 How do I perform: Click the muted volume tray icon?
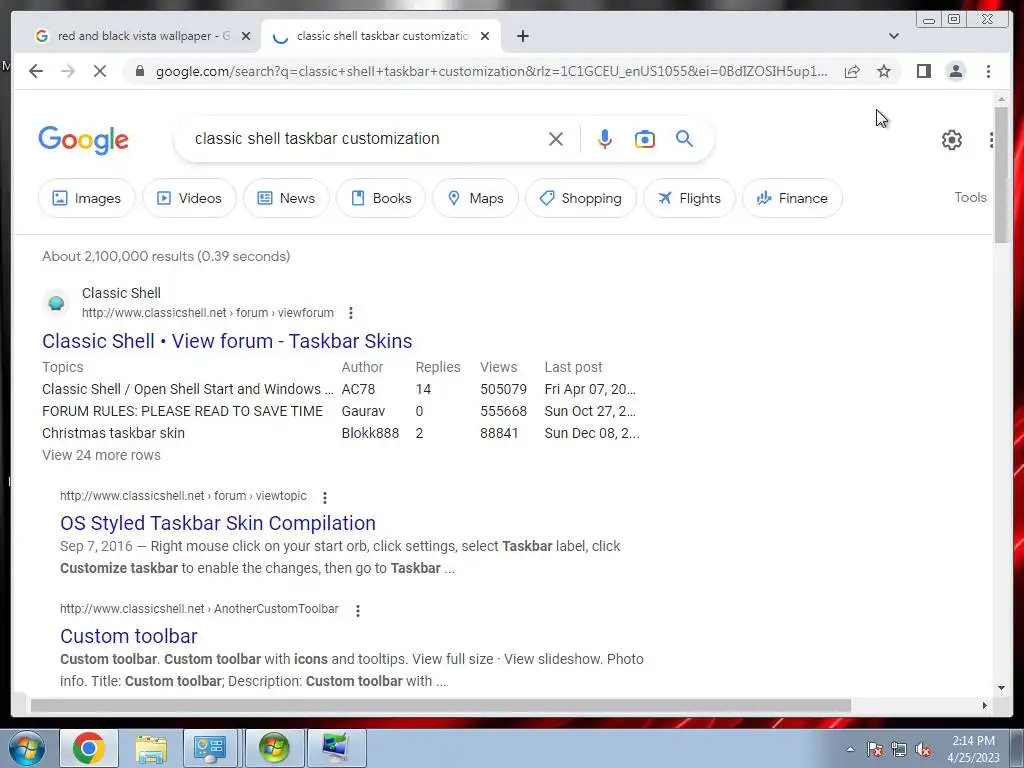tap(923, 749)
